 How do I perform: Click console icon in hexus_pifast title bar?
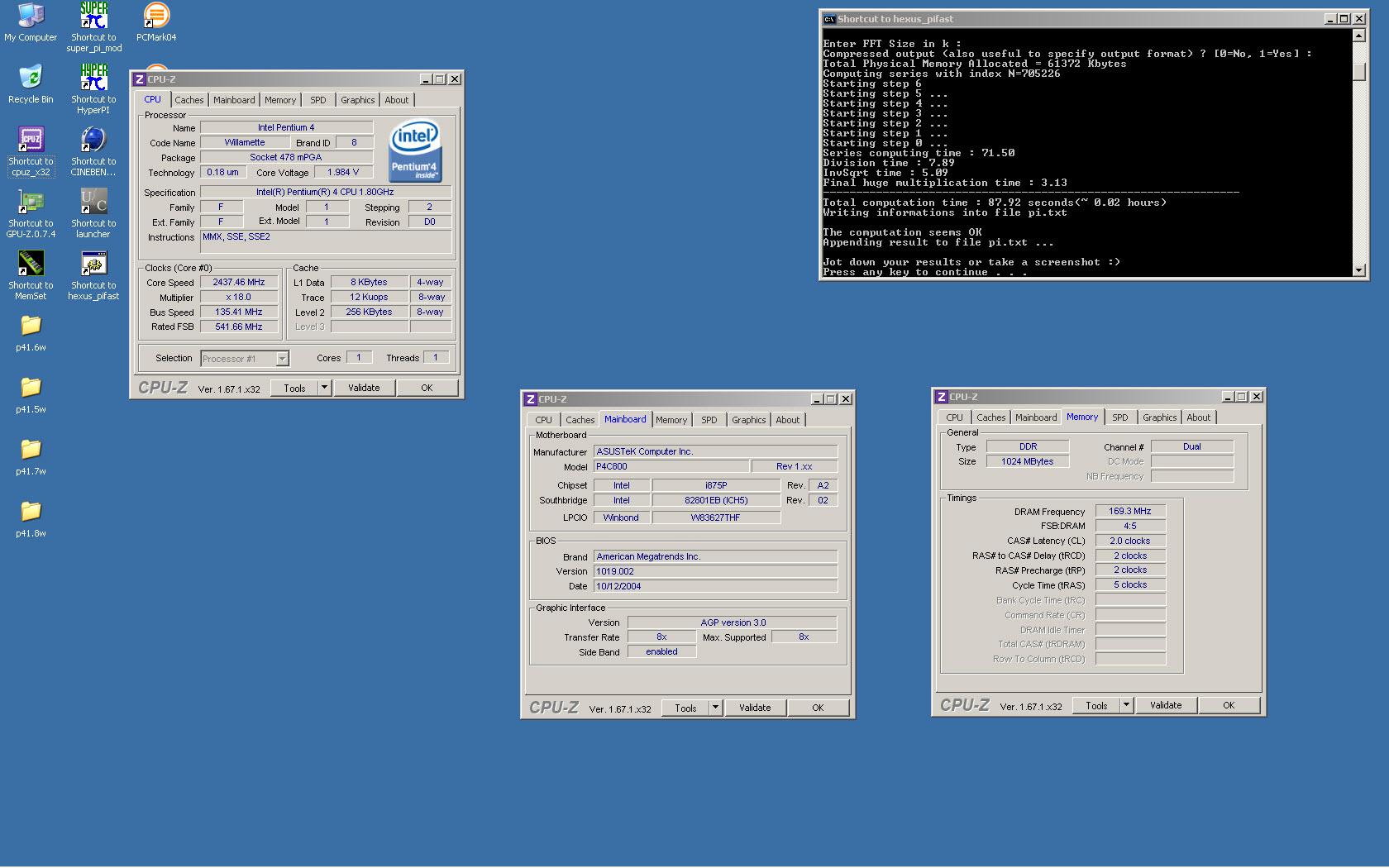[x=829, y=19]
